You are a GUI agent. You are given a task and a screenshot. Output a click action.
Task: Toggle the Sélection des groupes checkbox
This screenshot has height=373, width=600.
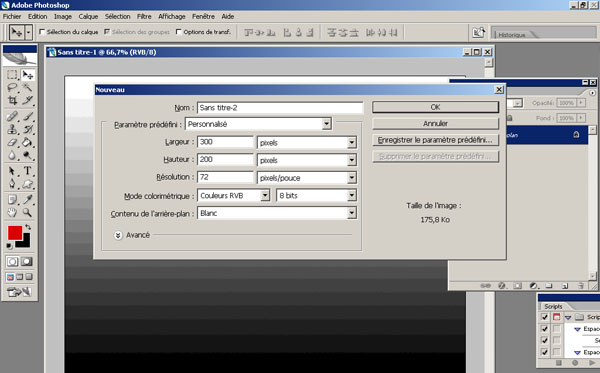[x=107, y=32]
